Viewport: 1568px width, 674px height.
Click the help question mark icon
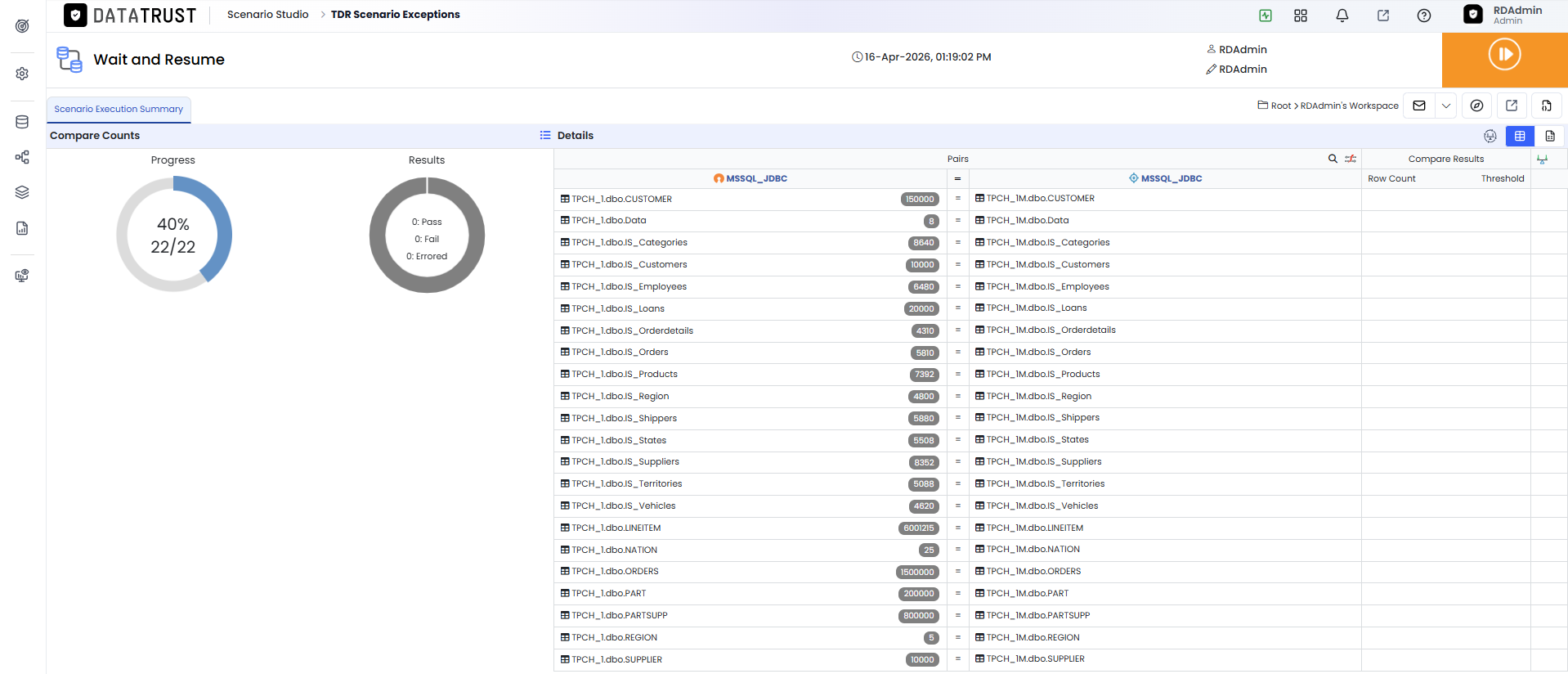tap(1424, 16)
